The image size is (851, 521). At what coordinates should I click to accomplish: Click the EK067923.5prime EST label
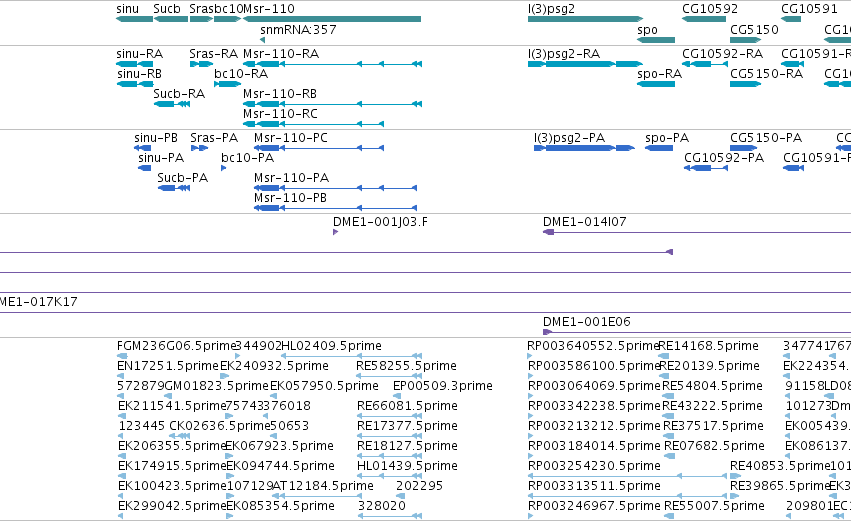click(x=279, y=446)
